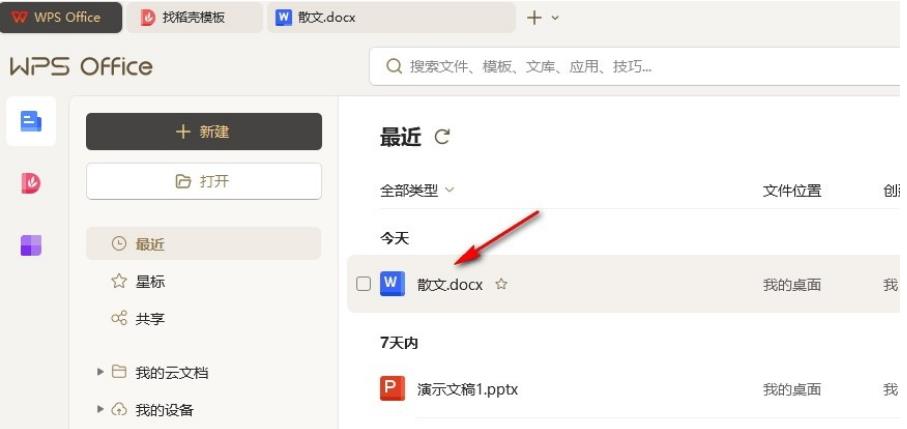Open 我的云文档 folder

[x=172, y=373]
